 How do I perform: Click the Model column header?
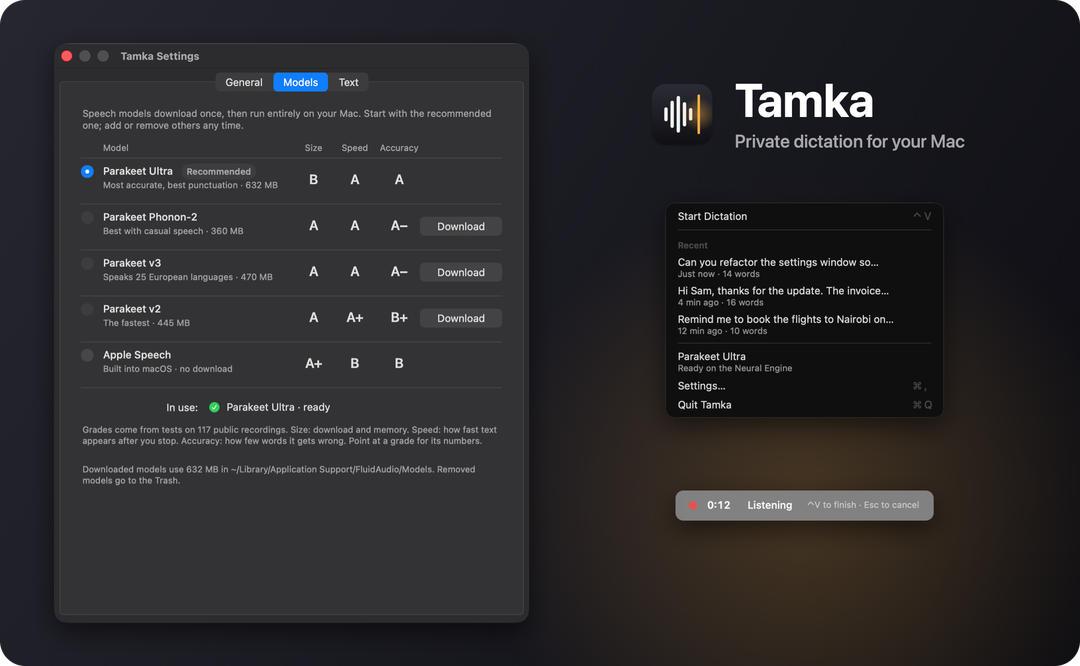pyautogui.click(x=116, y=148)
